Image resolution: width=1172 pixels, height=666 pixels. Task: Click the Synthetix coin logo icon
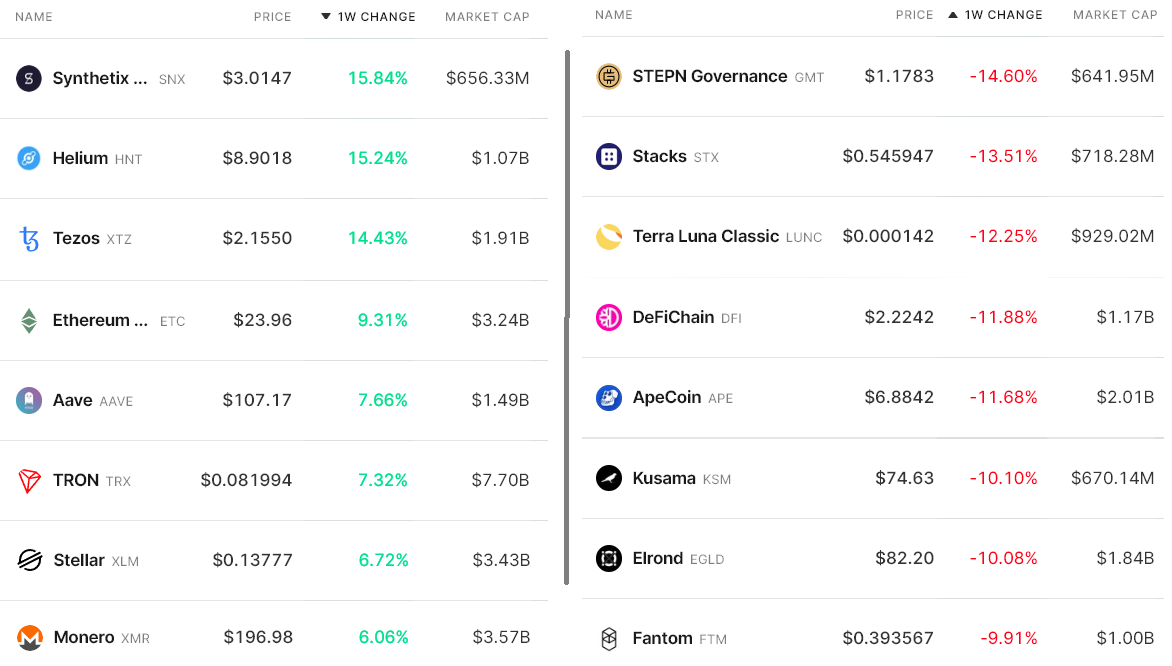click(29, 79)
